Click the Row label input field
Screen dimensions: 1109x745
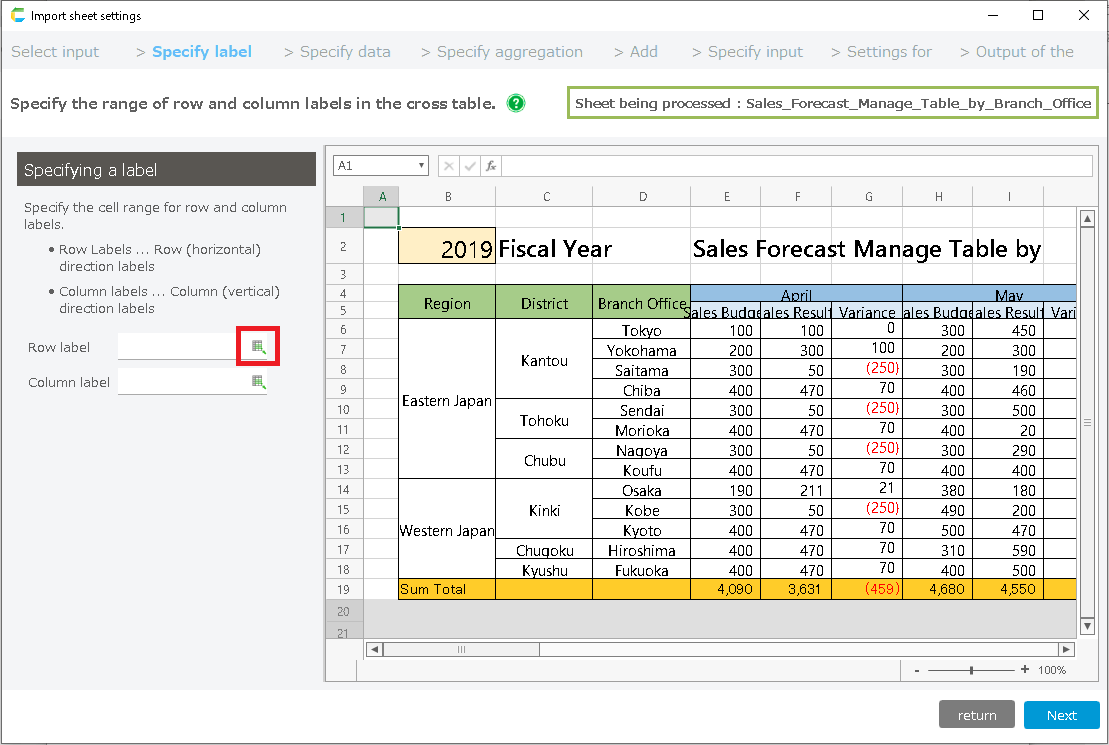(178, 347)
